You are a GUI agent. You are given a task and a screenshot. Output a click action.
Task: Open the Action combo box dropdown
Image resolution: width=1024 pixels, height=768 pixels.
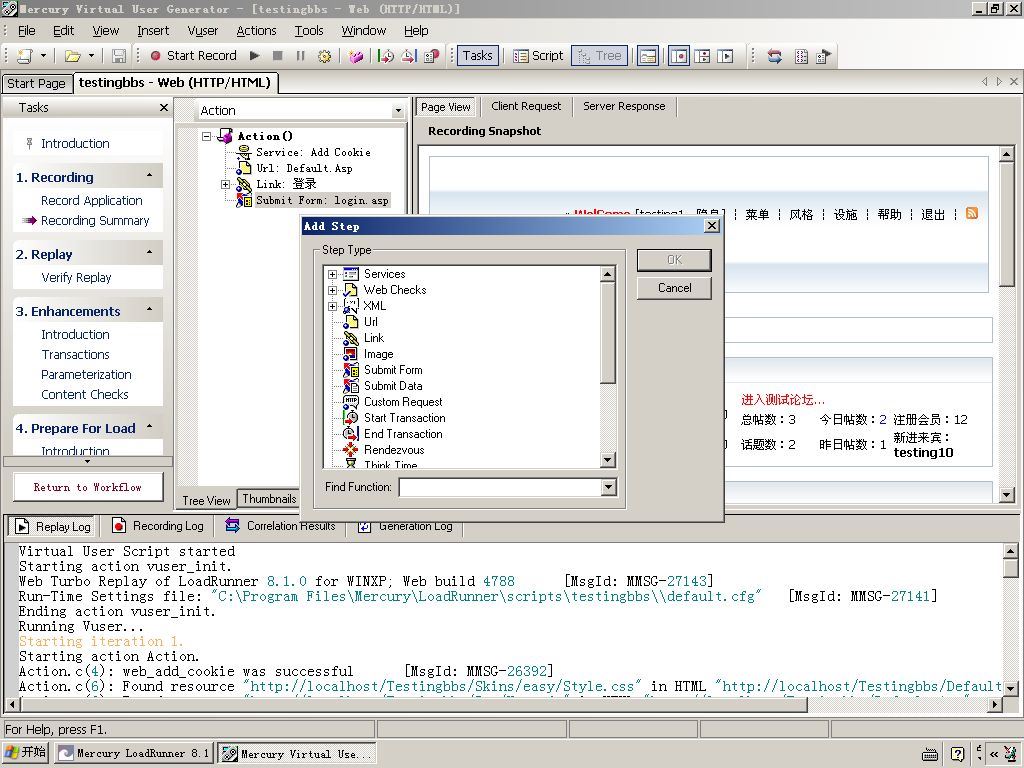tap(398, 111)
